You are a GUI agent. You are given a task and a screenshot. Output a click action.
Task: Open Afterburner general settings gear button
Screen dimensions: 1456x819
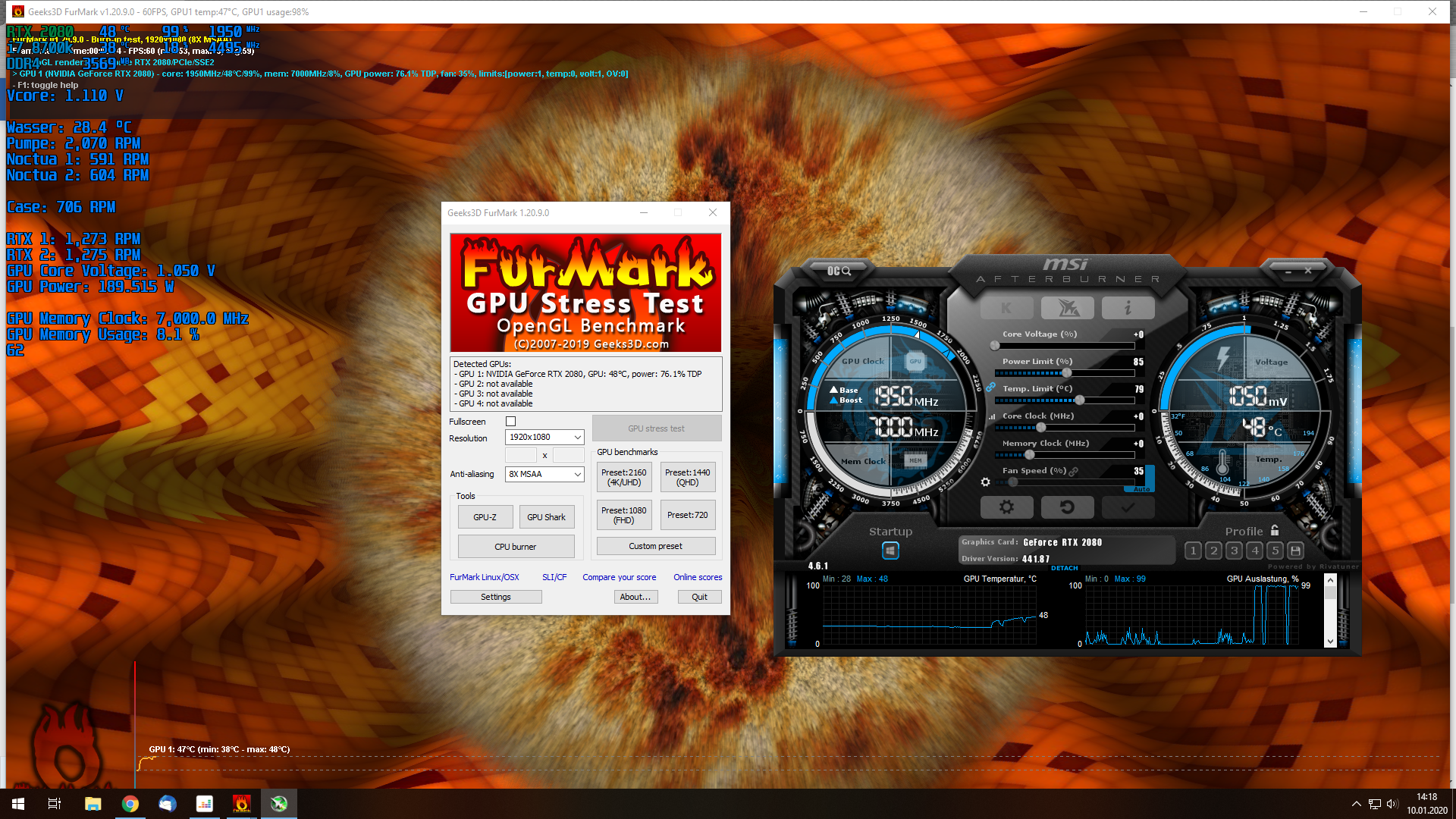point(1006,507)
